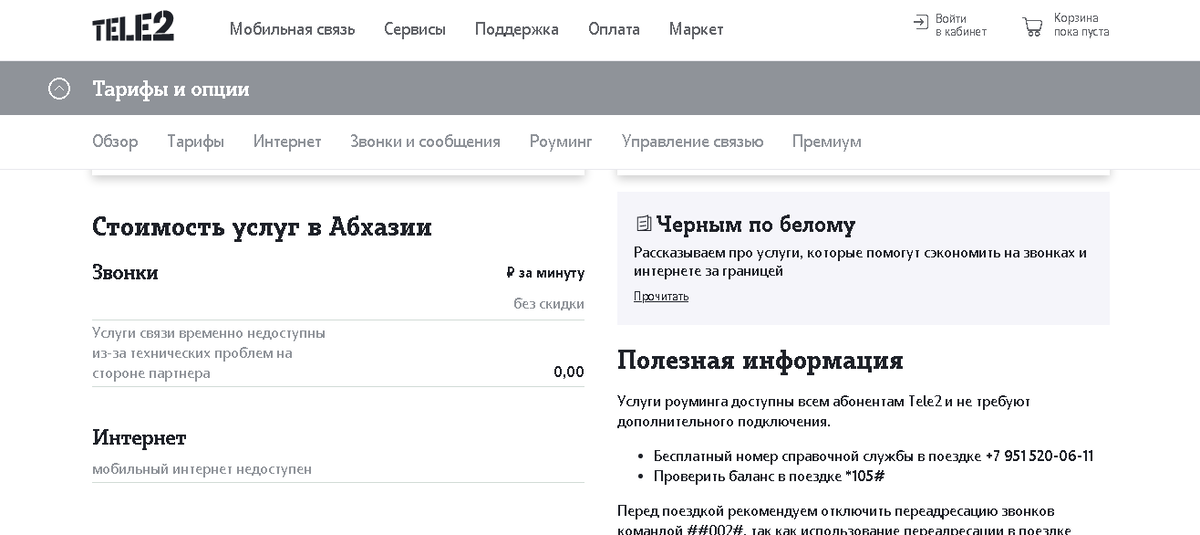1200x535 pixels.
Task: Follow the Прочитать link
Action: point(661,296)
